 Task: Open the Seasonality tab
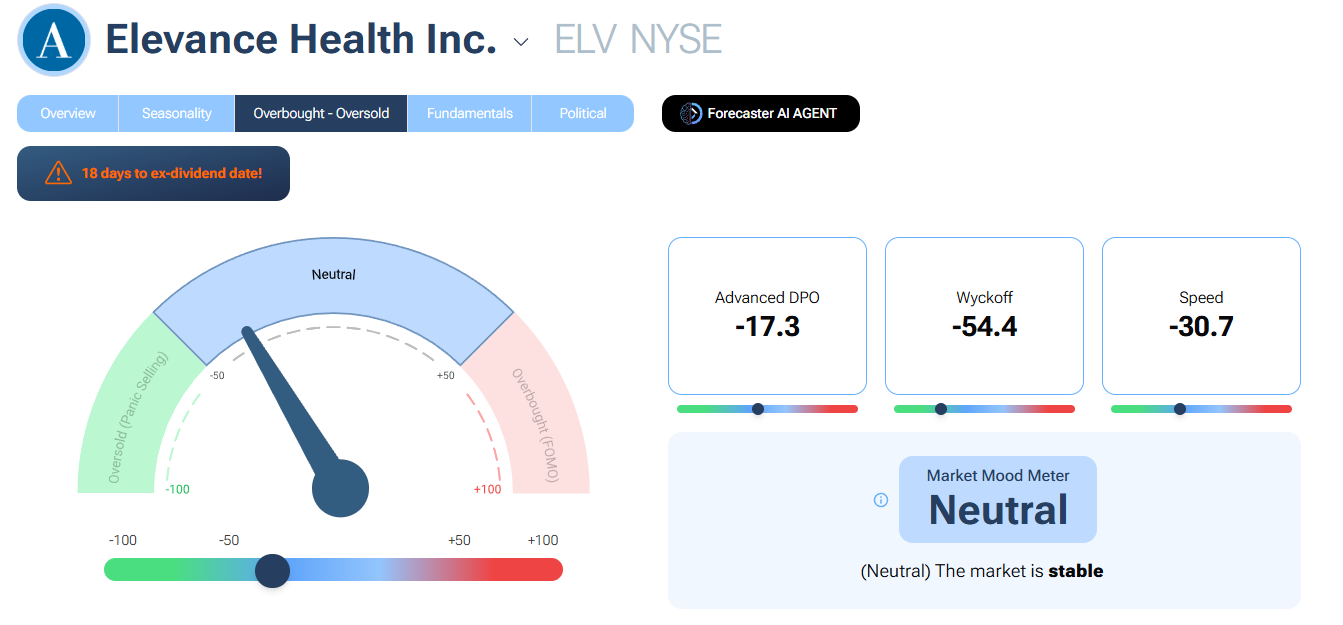177,114
